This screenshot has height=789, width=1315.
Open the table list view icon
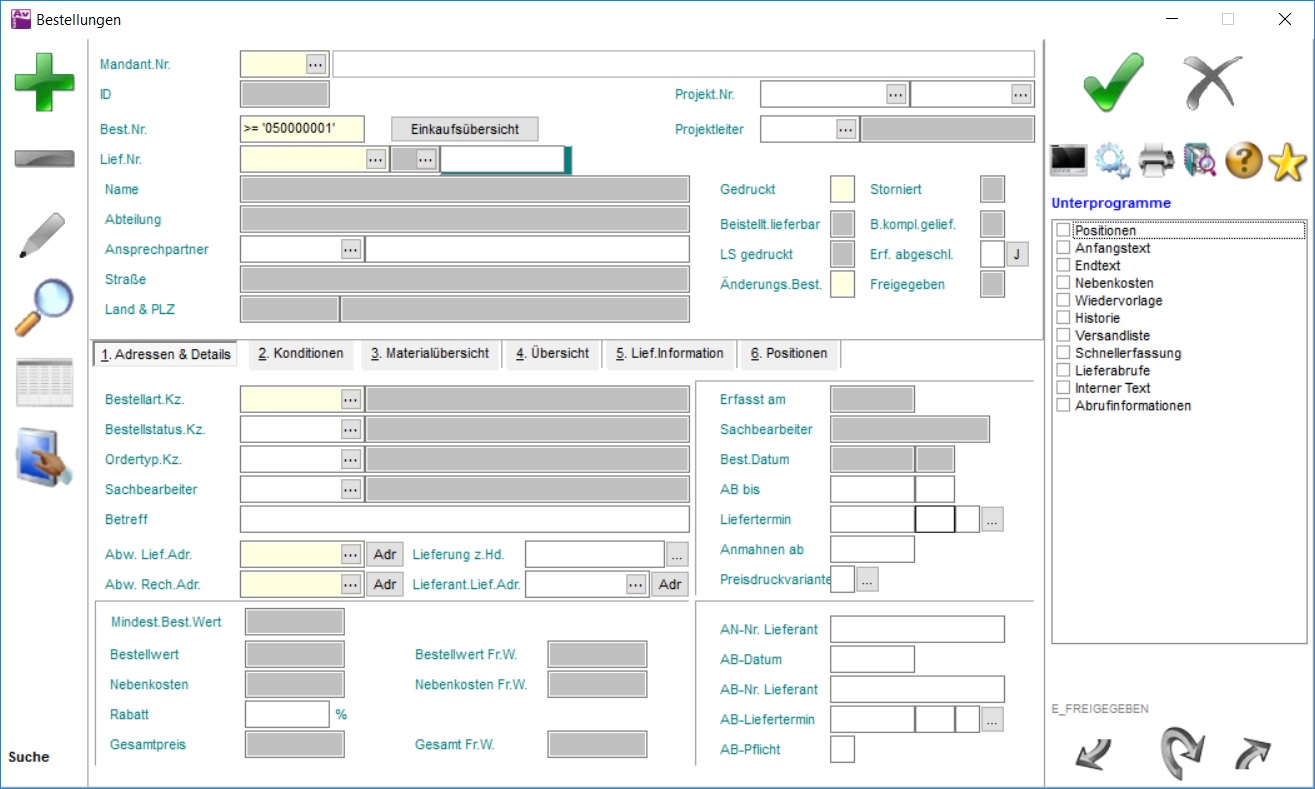pyautogui.click(x=44, y=382)
